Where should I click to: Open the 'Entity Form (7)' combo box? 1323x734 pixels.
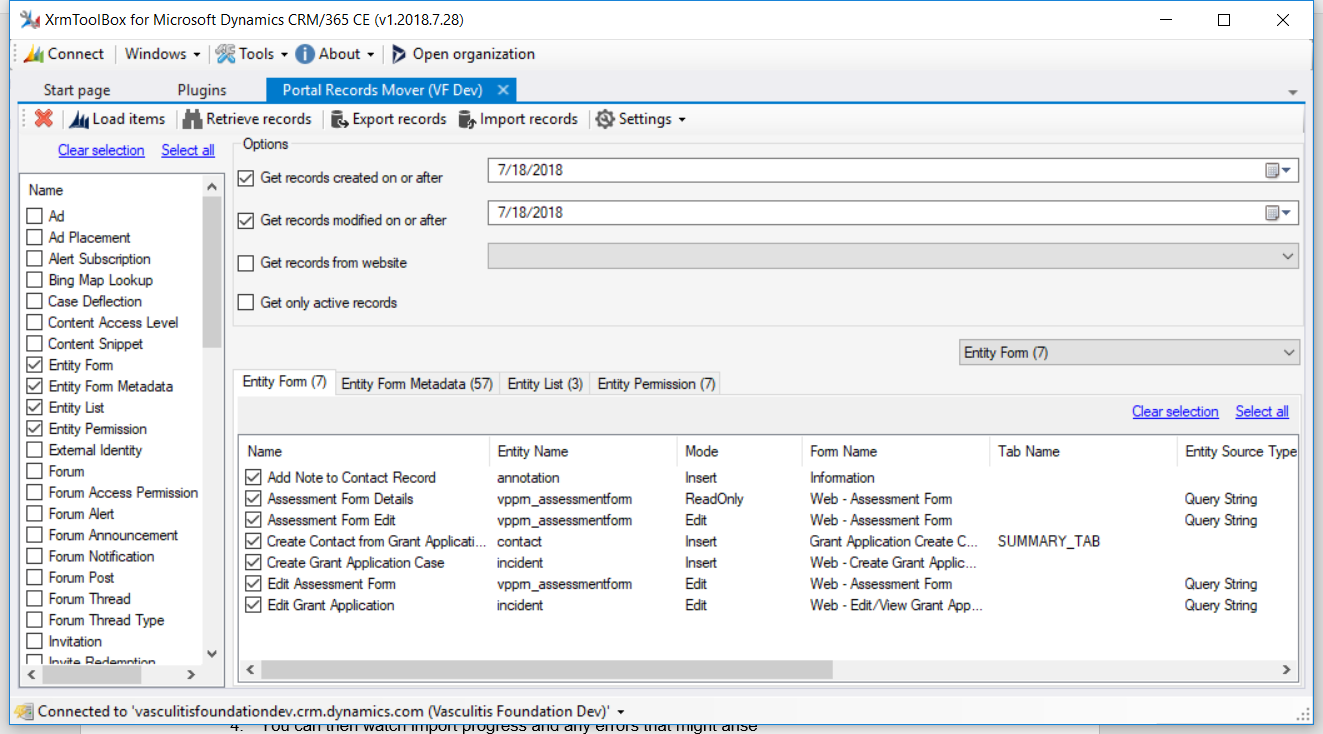(x=1129, y=353)
